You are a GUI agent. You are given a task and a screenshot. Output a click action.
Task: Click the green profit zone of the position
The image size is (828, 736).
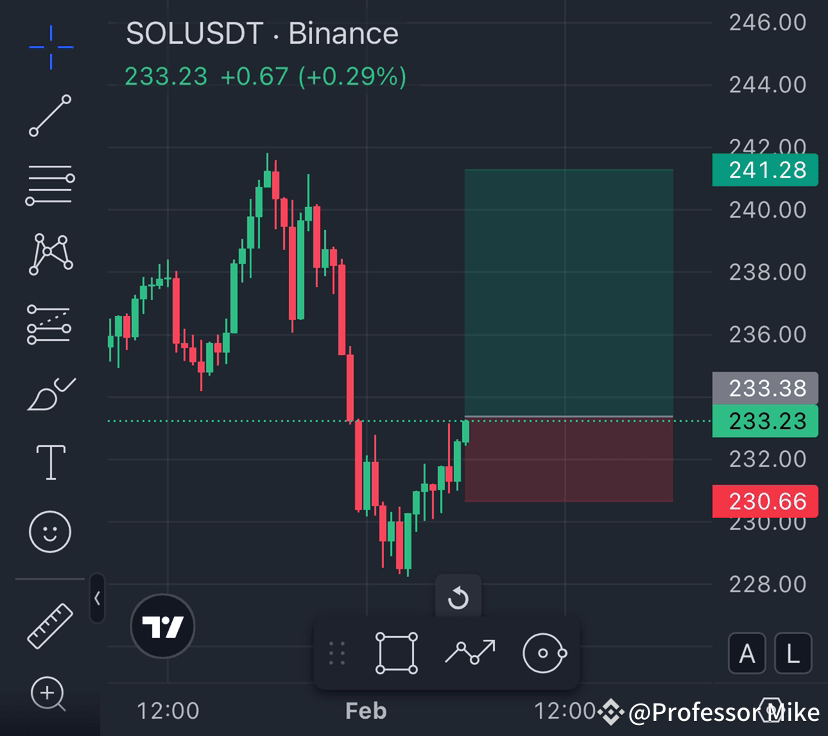coord(568,290)
